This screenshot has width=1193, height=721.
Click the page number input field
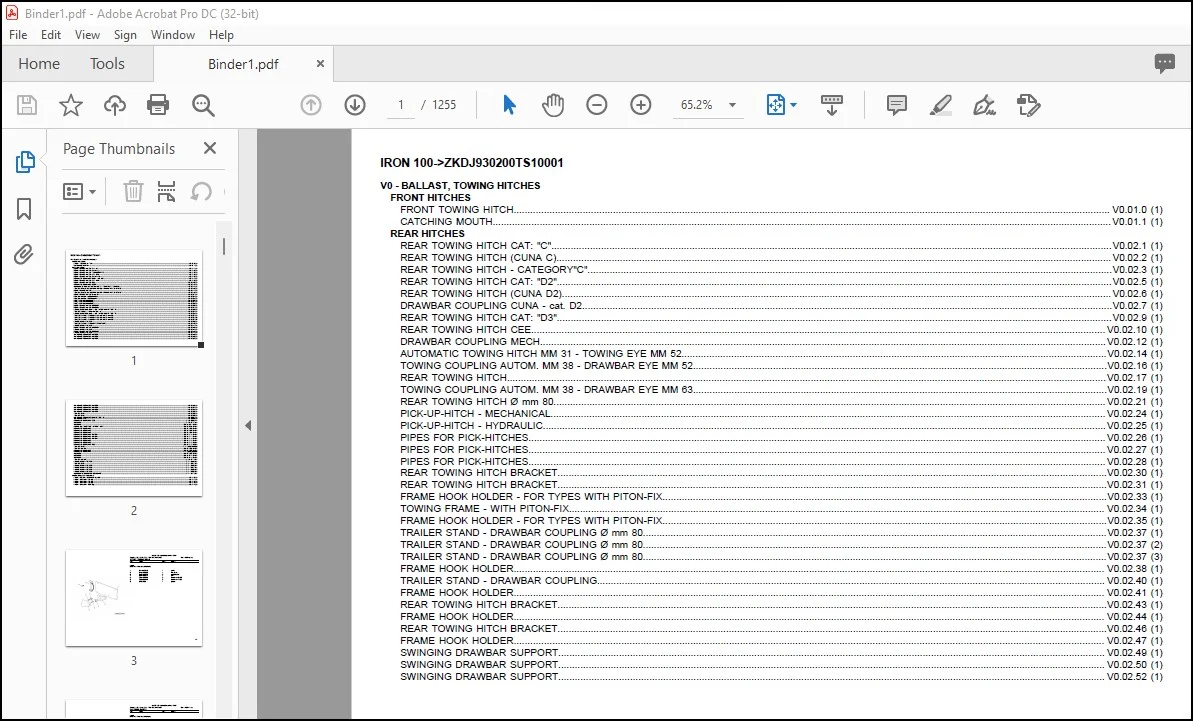click(x=401, y=105)
